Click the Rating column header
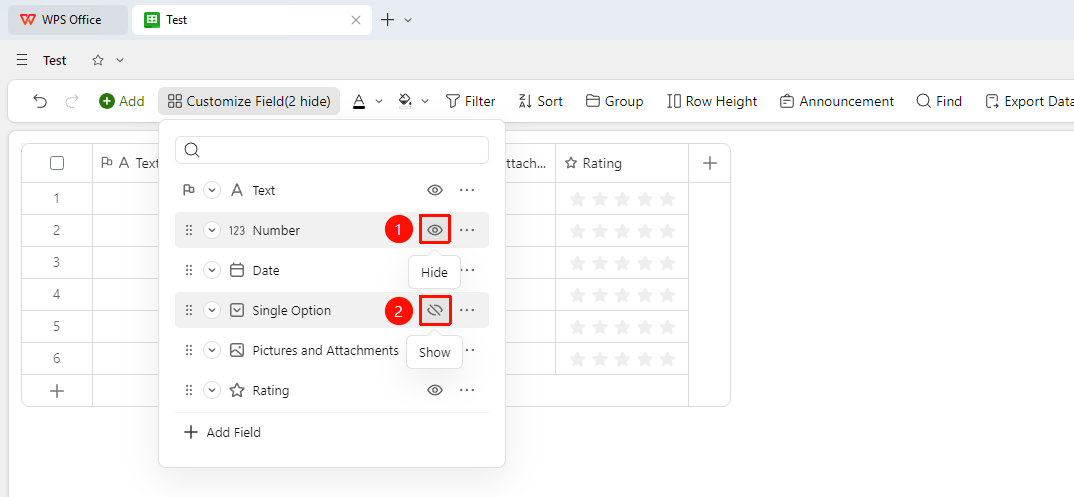This screenshot has height=497, width=1074. [622, 163]
